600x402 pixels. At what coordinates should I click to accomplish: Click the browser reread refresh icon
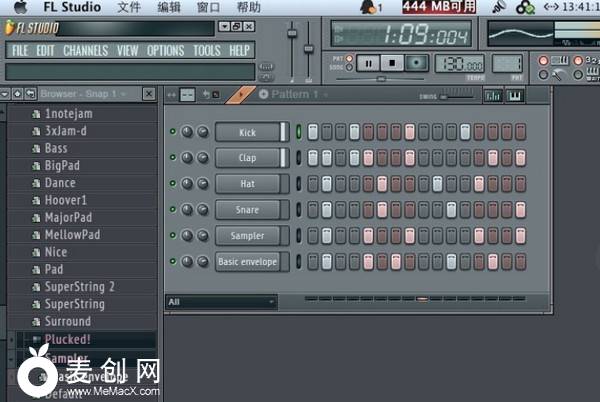(30, 94)
